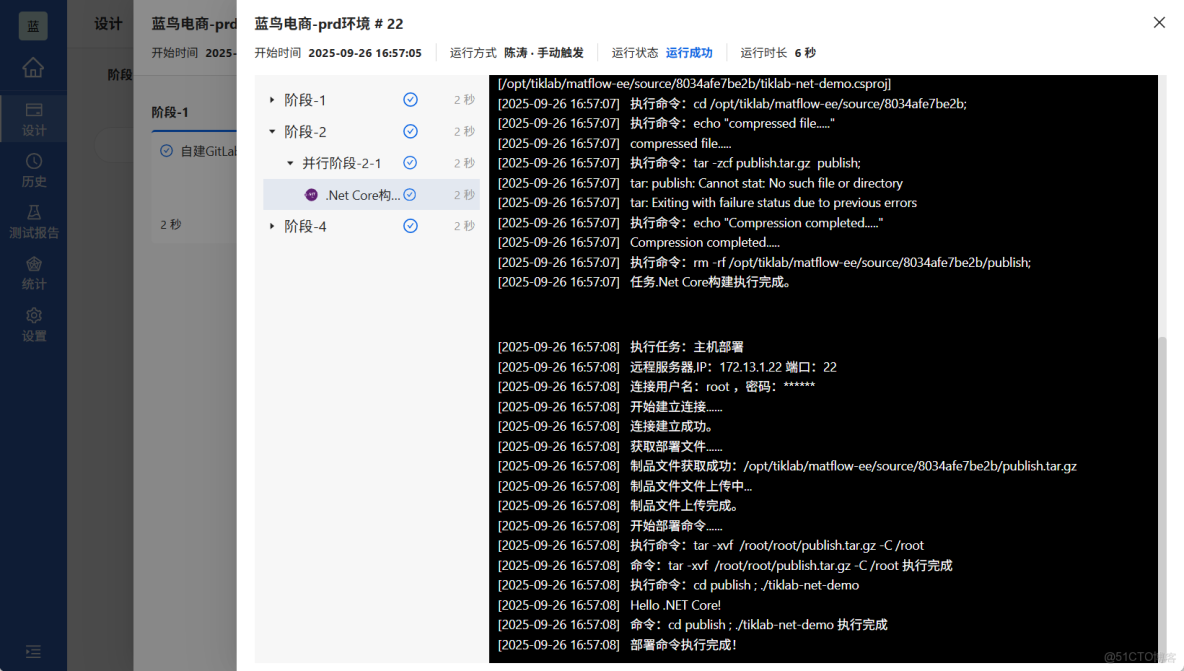The width and height of the screenshot is (1184, 671).
Task: Click the sidebar collapse icon at bottom
Action: coord(33,651)
